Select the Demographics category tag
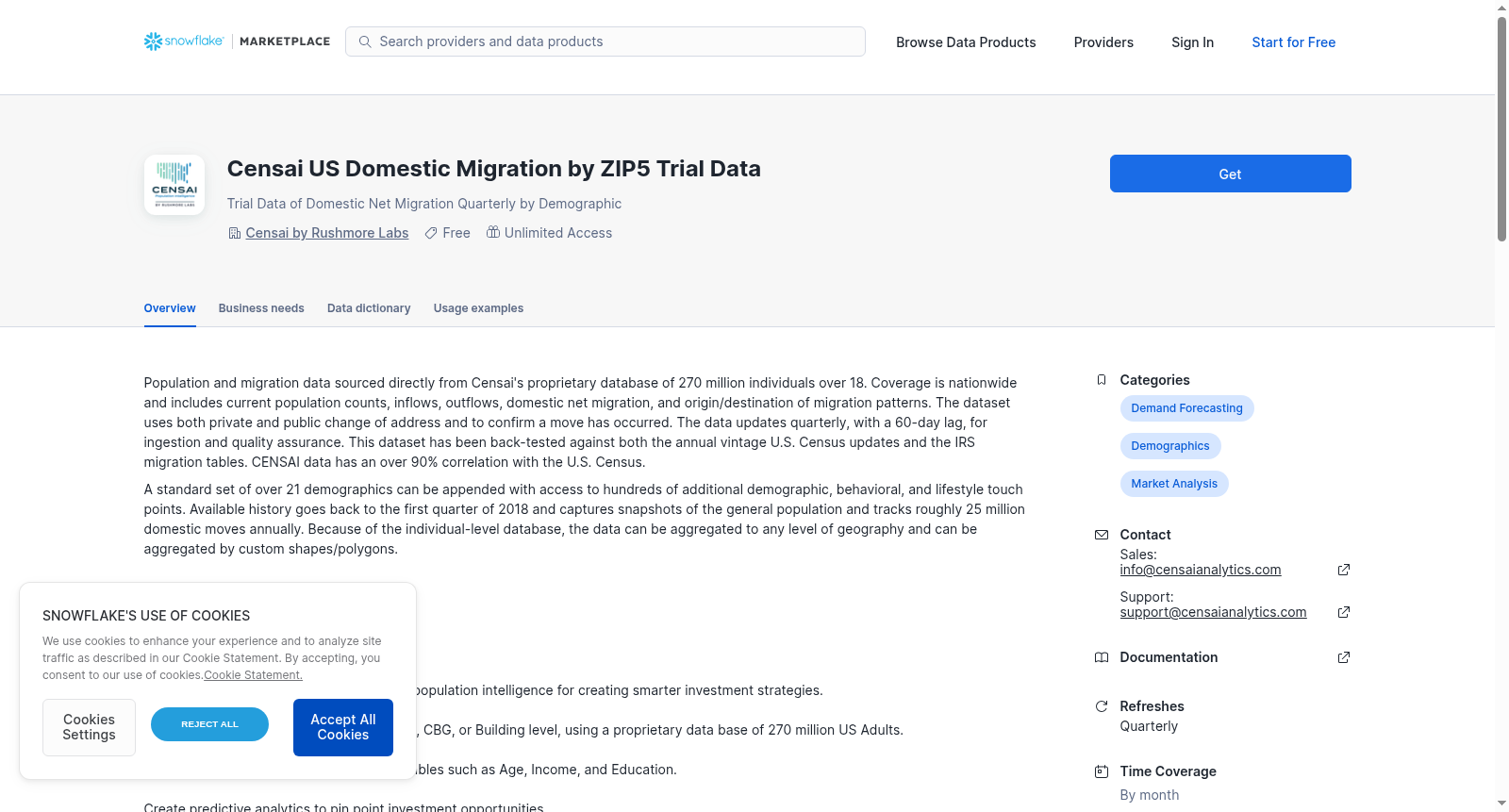1509x812 pixels. [x=1170, y=446]
